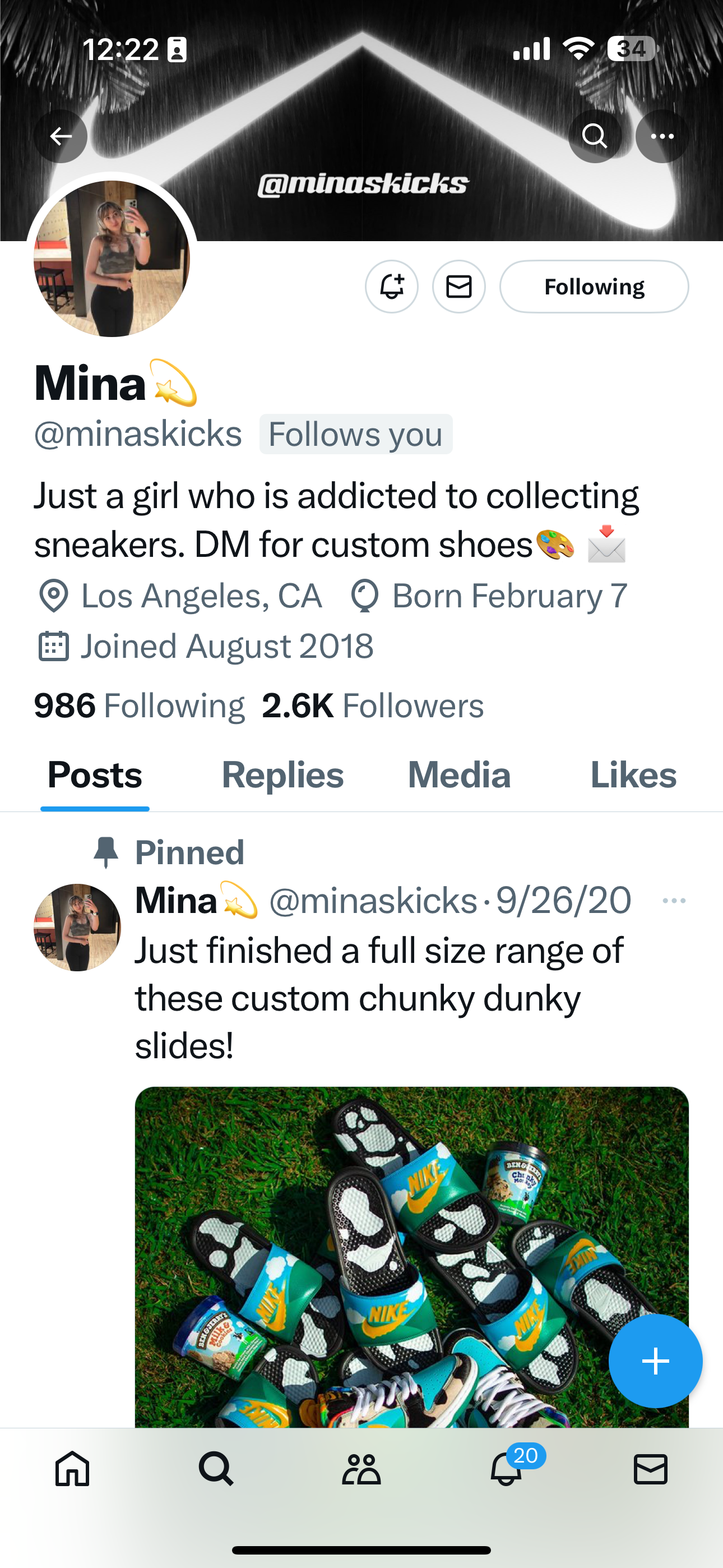Image resolution: width=723 pixels, height=1568 pixels.
Task: Go to the Home feed
Action: click(x=72, y=1469)
